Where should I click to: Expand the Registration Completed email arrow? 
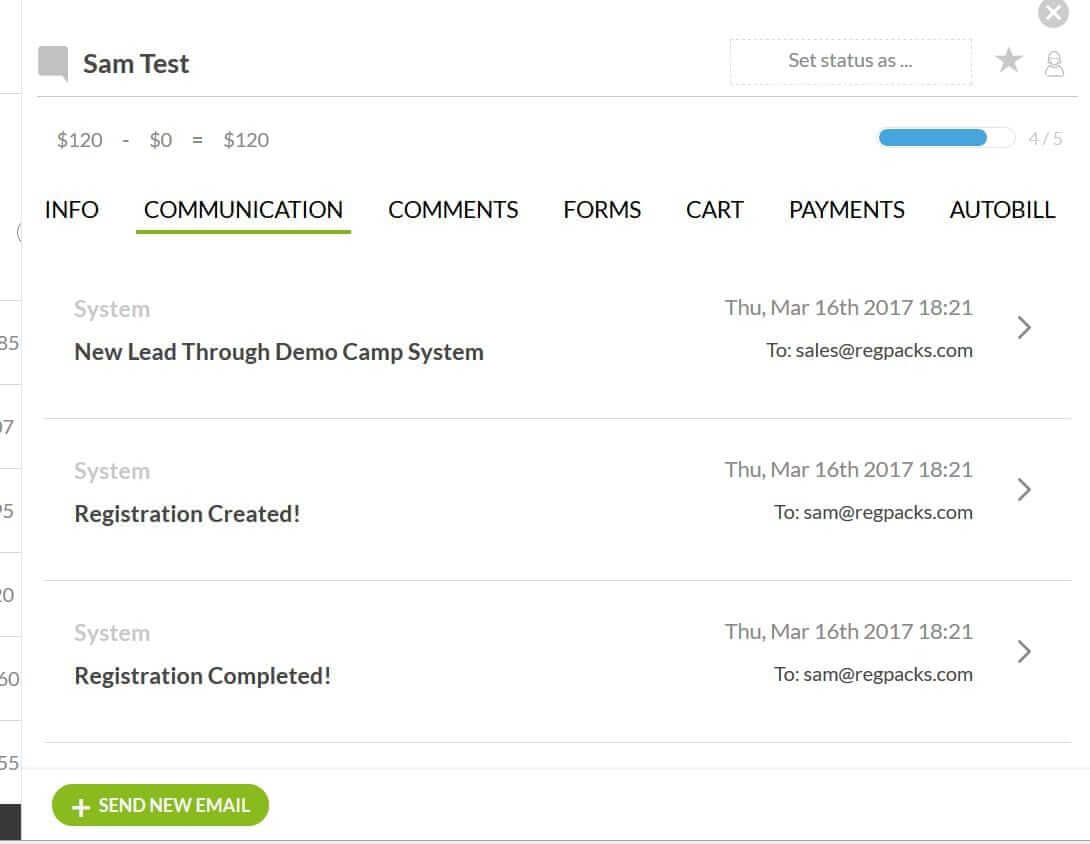point(1023,652)
